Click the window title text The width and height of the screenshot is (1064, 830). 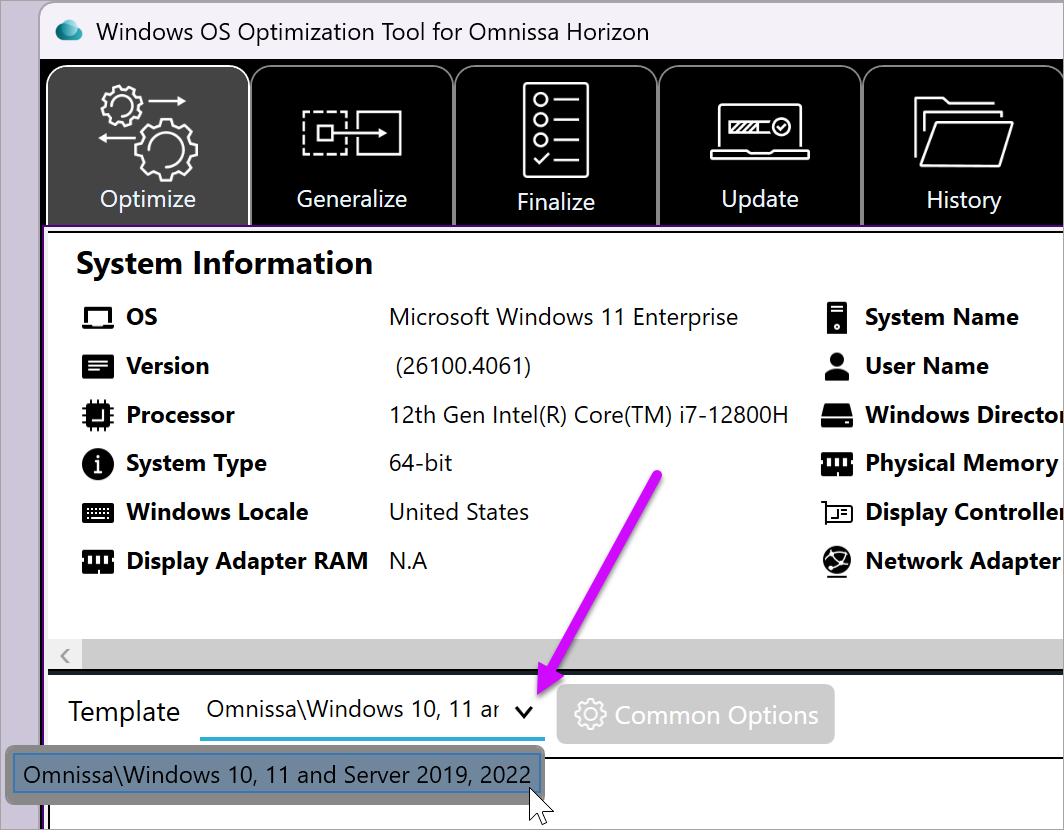click(373, 32)
